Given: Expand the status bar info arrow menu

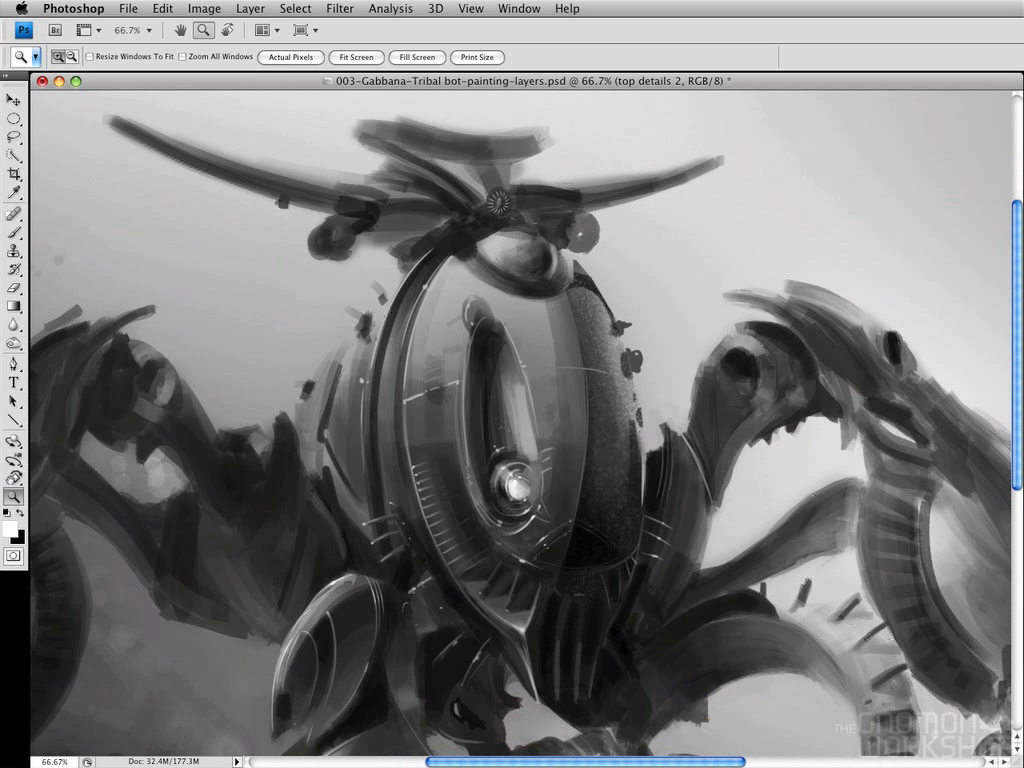Looking at the screenshot, I should click(237, 761).
